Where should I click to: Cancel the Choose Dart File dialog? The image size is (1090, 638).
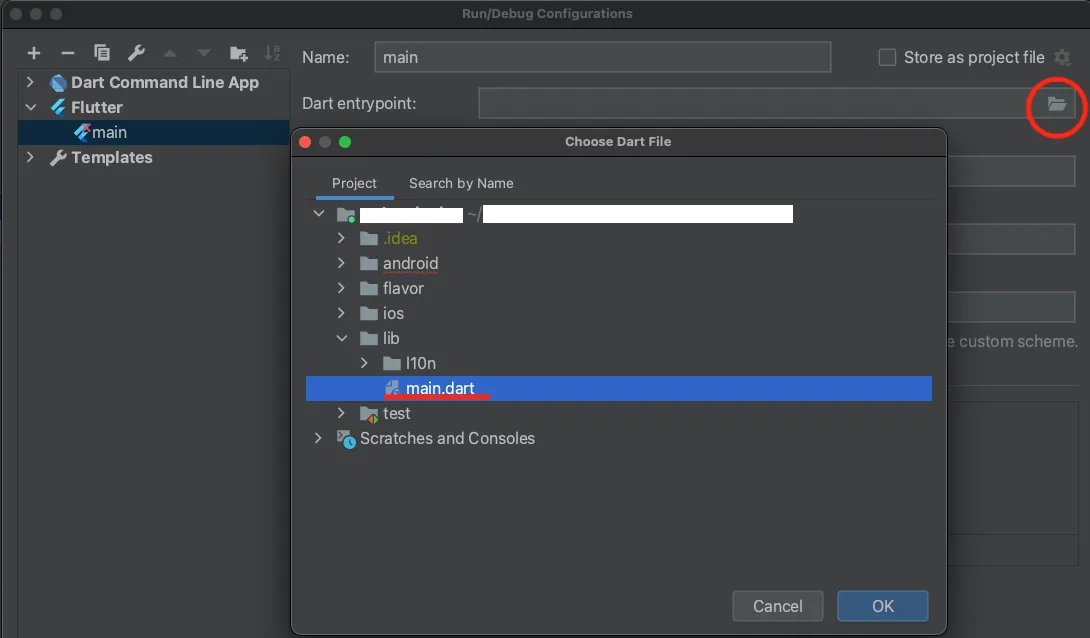tap(777, 606)
